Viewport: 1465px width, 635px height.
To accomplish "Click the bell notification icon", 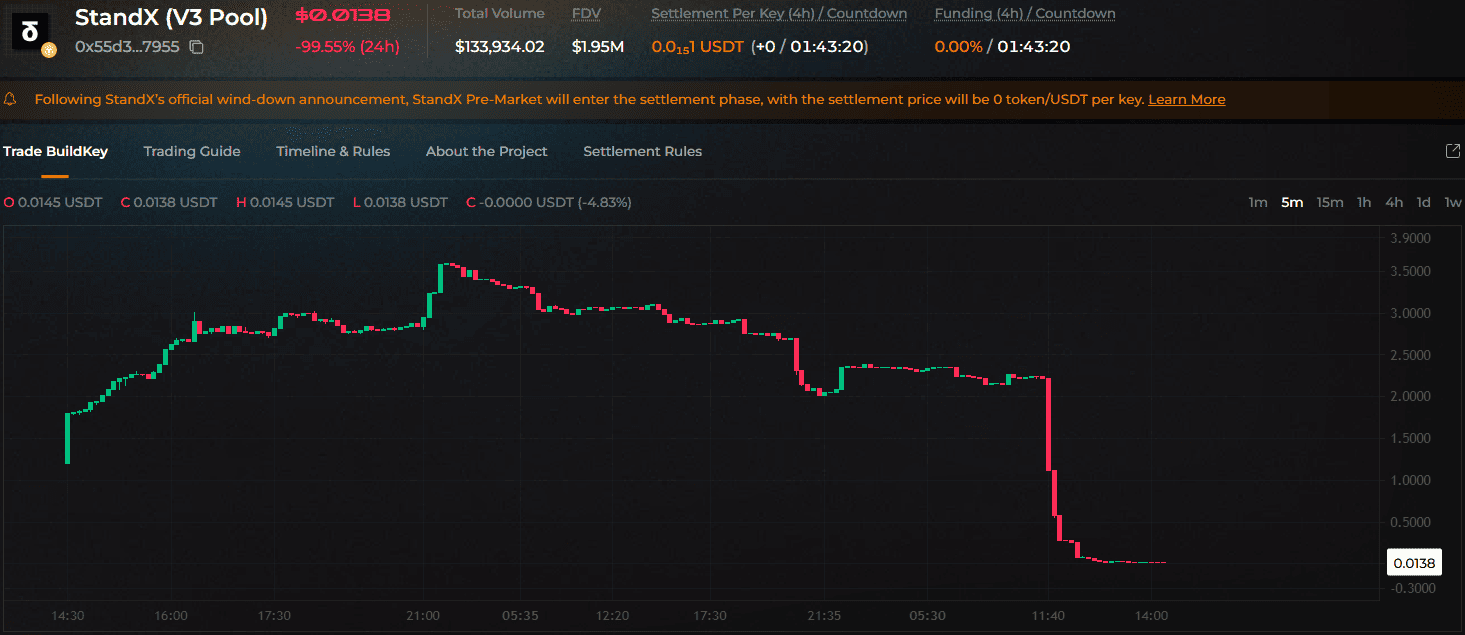I will tap(11, 99).
